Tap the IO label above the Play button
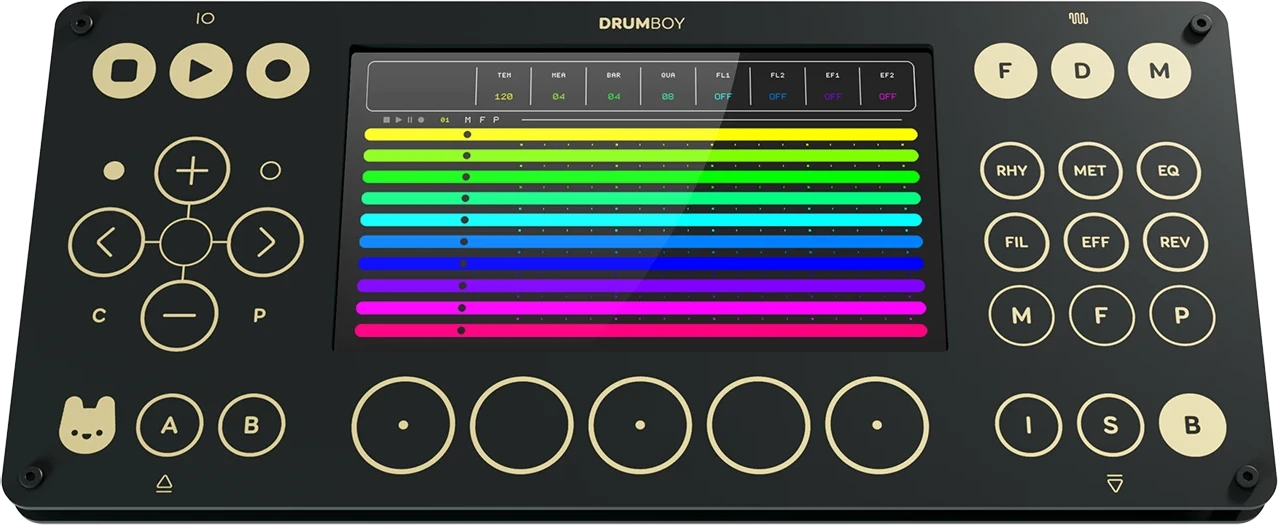1278x525 pixels. pyautogui.click(x=206, y=18)
